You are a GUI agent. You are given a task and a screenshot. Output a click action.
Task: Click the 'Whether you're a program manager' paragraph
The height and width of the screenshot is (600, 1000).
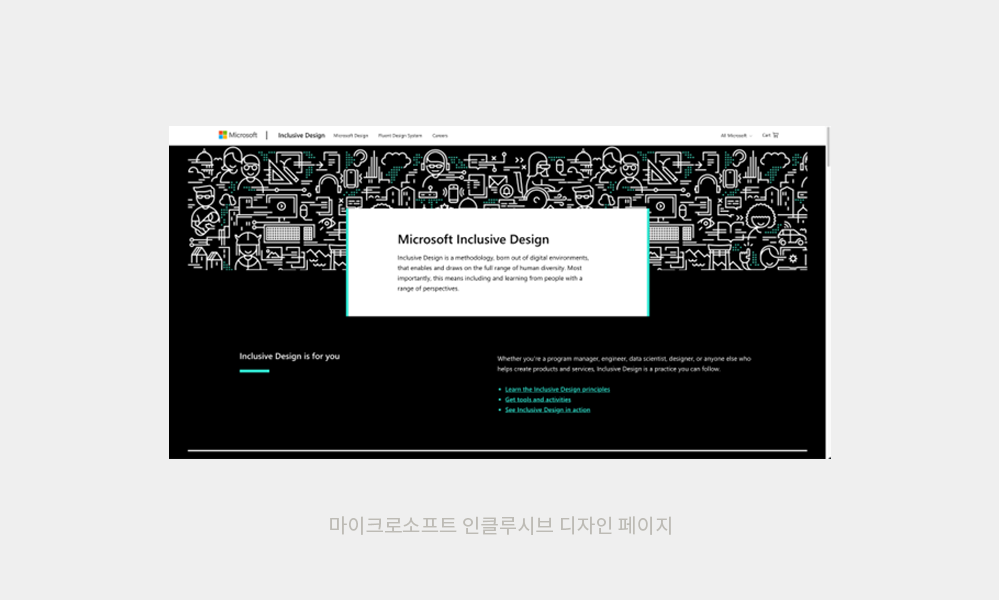[623, 363]
